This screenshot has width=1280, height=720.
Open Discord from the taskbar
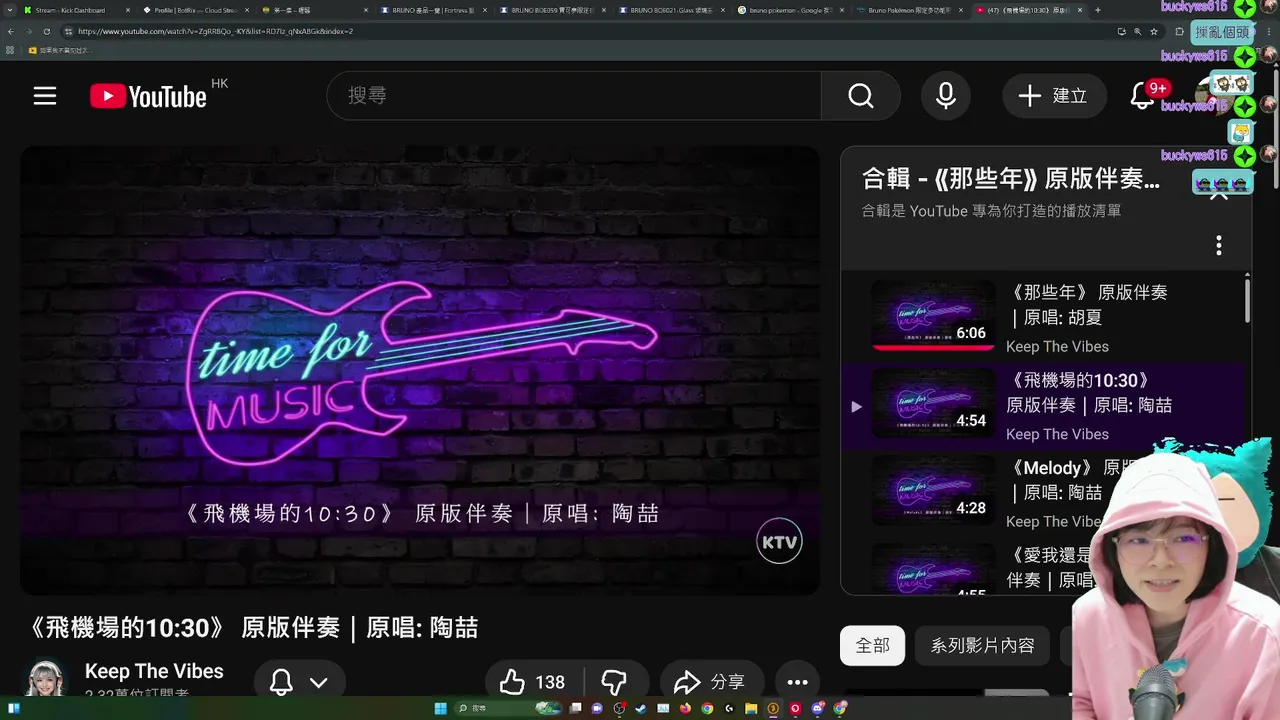click(818, 708)
